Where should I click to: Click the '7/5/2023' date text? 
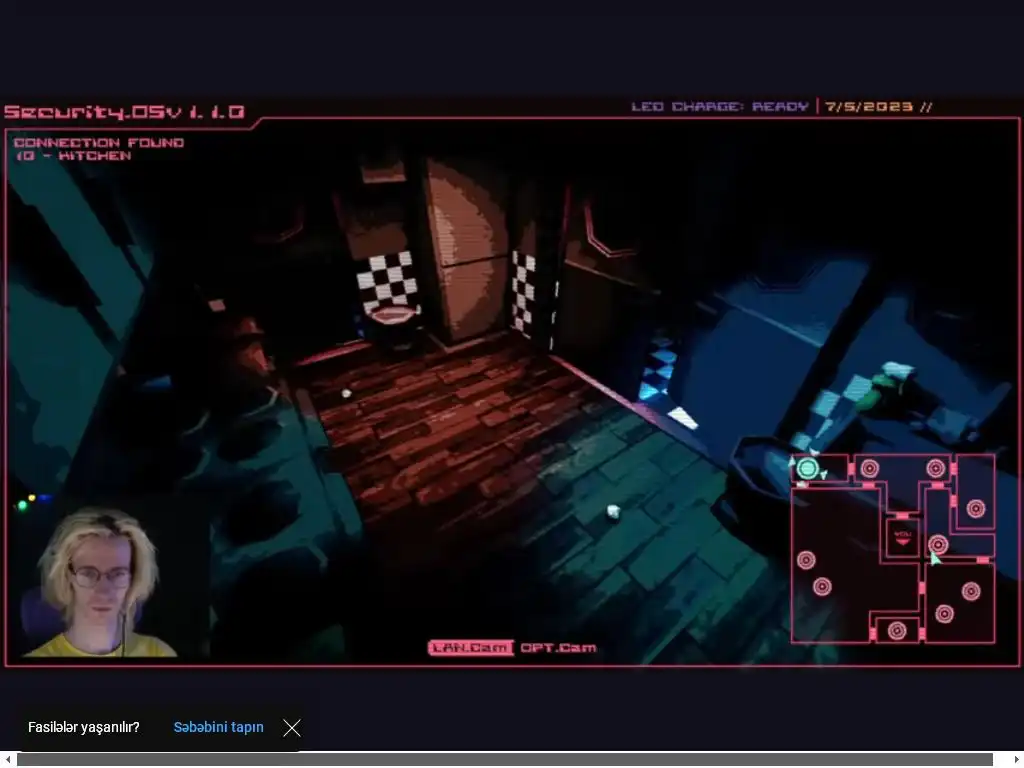tap(869, 106)
